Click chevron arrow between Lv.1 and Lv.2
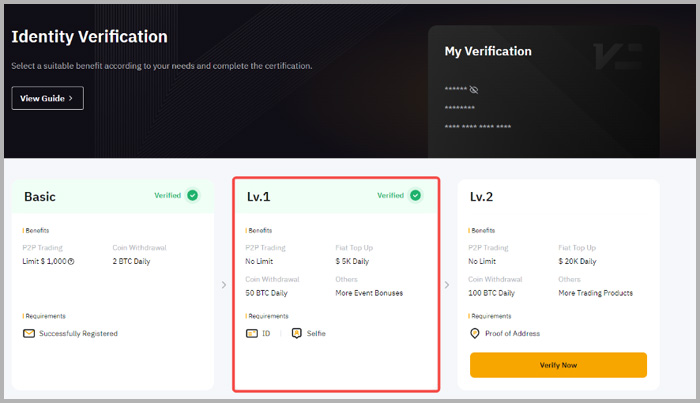 (446, 285)
